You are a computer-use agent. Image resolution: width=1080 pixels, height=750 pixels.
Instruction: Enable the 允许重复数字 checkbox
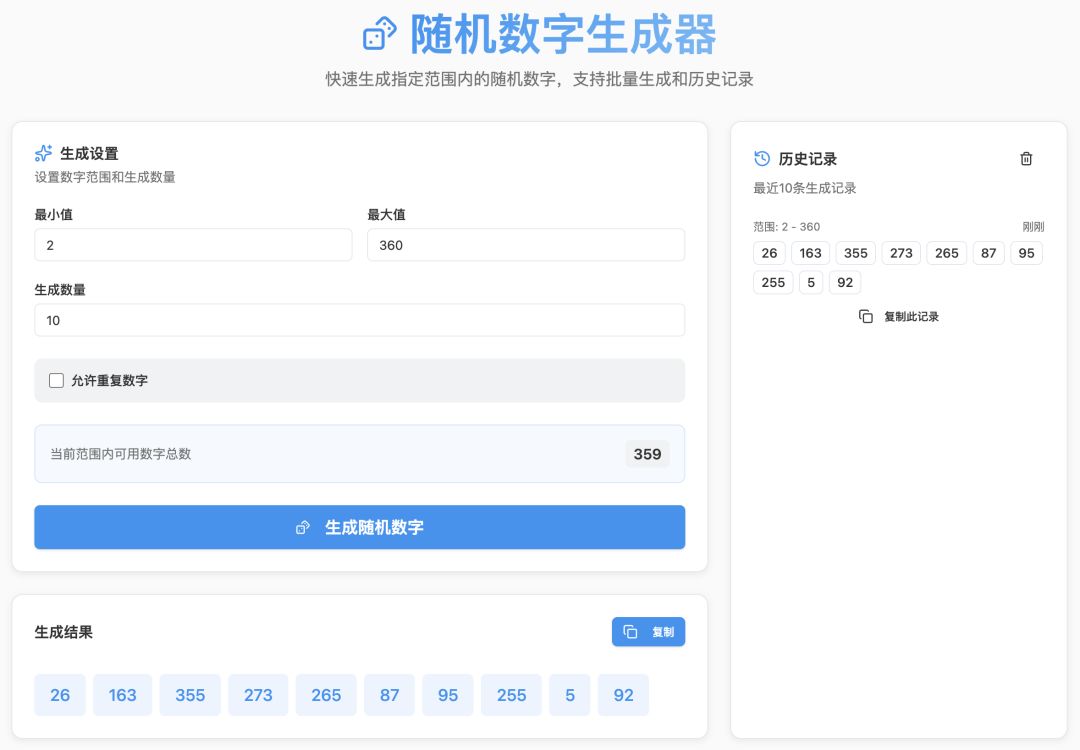point(56,380)
